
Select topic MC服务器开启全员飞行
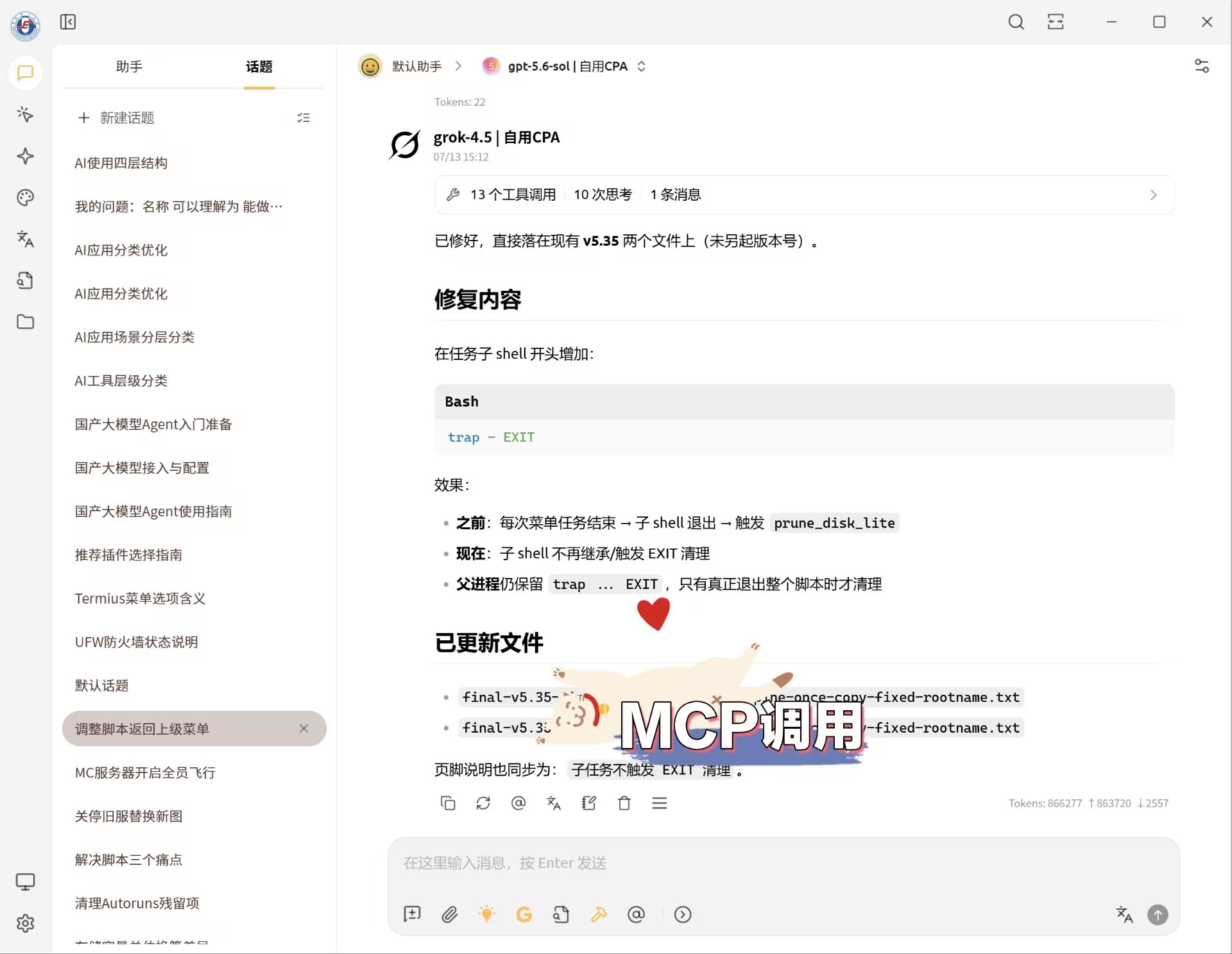click(x=194, y=773)
